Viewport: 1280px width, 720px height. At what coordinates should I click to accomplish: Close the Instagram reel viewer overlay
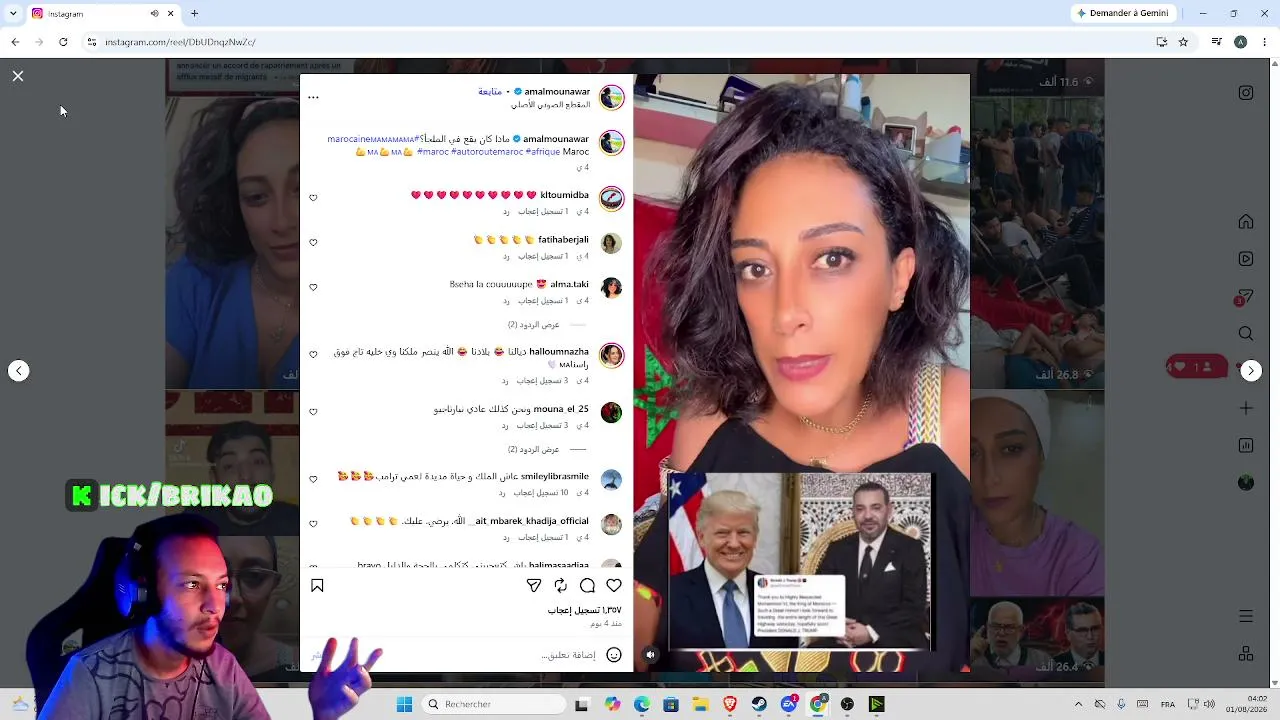point(18,76)
